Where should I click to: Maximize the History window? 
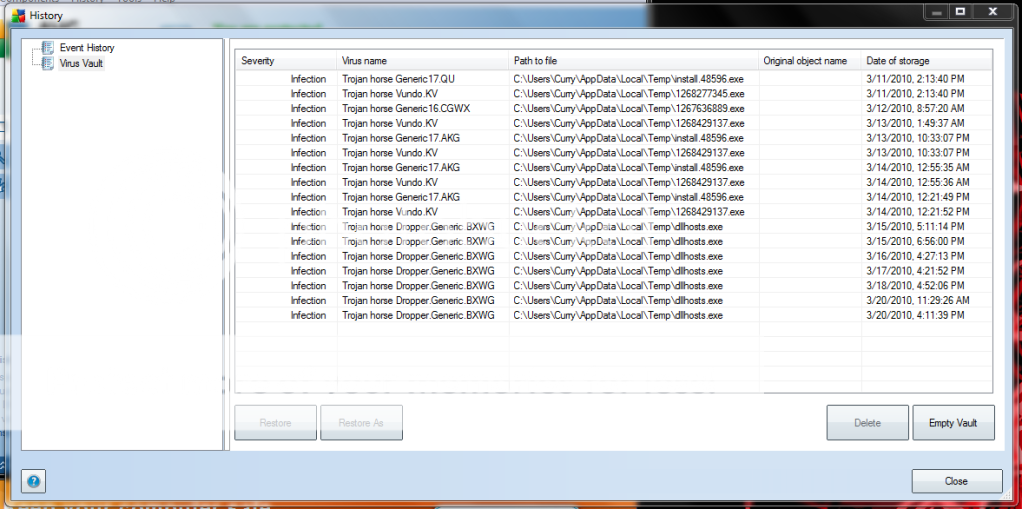pyautogui.click(x=960, y=12)
